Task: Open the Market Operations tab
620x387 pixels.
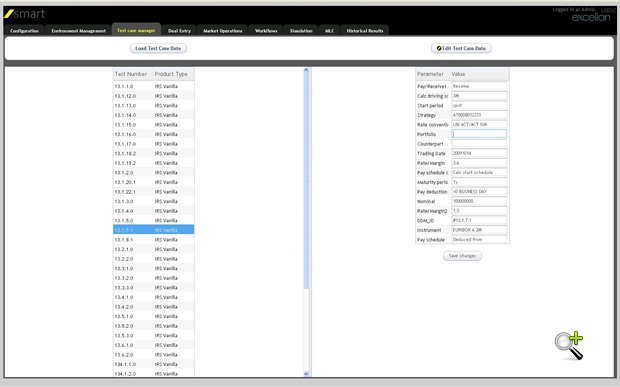Action: click(223, 30)
